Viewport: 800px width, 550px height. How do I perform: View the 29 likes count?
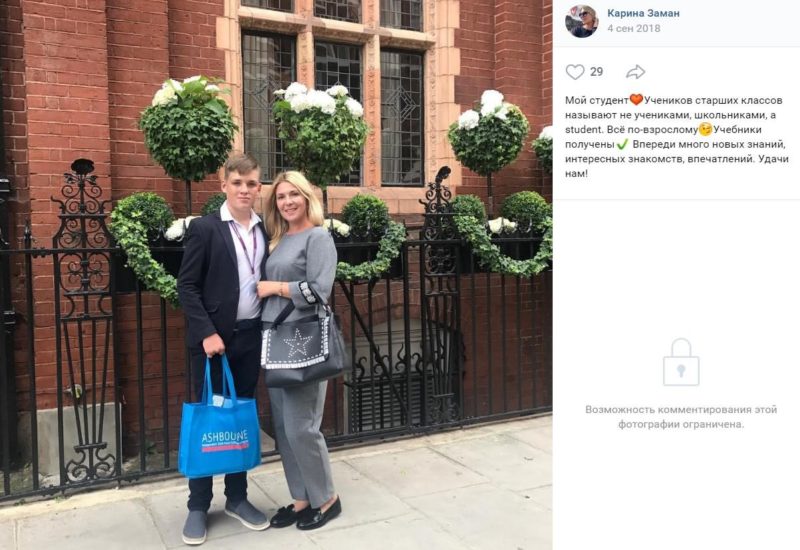(596, 72)
